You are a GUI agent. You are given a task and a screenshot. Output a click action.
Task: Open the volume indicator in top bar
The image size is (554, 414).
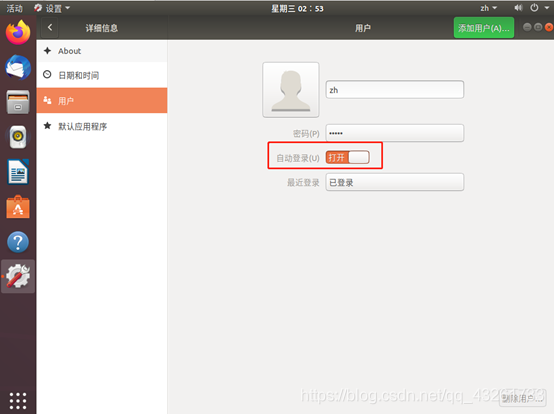[518, 8]
